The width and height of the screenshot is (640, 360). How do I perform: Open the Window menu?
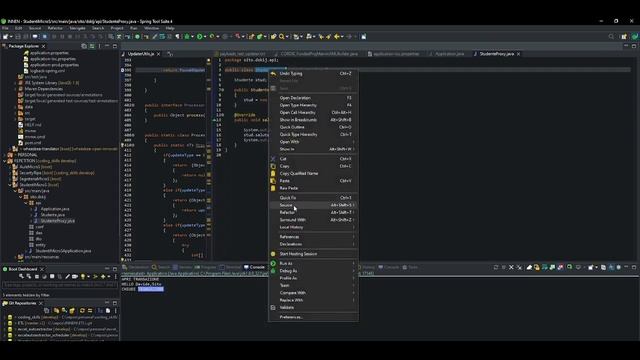click(x=151, y=28)
